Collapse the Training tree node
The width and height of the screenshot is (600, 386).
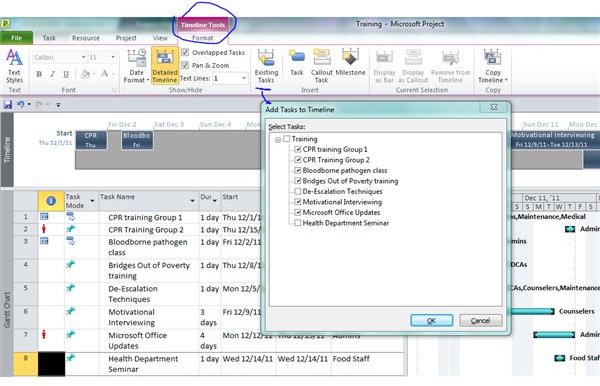(x=278, y=140)
